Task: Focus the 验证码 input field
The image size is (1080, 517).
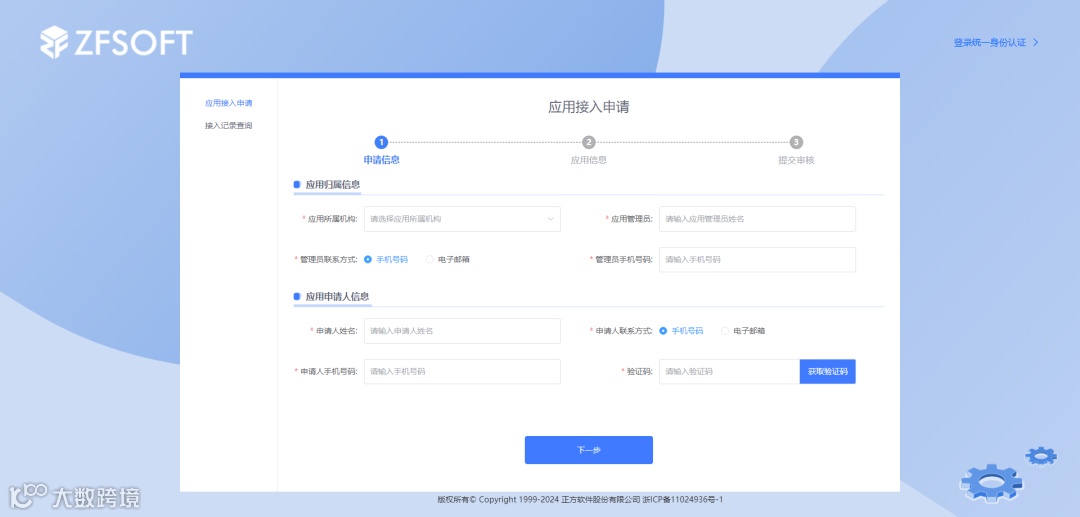Action: (729, 372)
